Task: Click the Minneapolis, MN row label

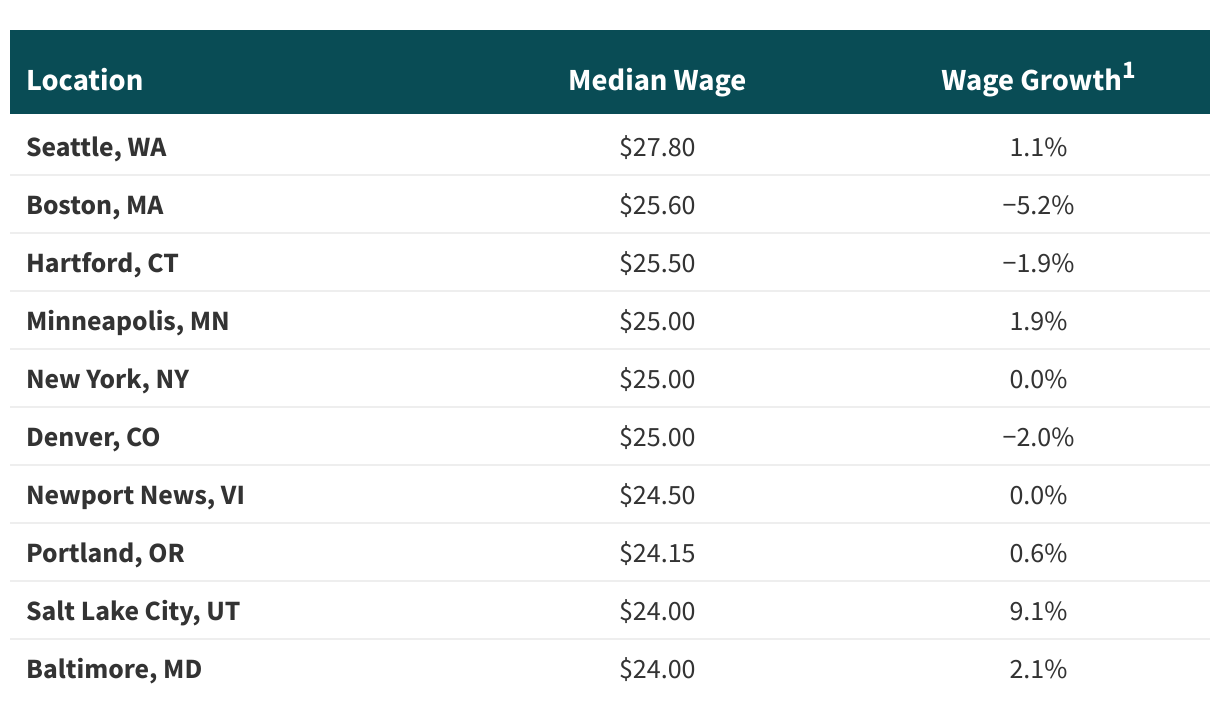Action: coord(127,321)
